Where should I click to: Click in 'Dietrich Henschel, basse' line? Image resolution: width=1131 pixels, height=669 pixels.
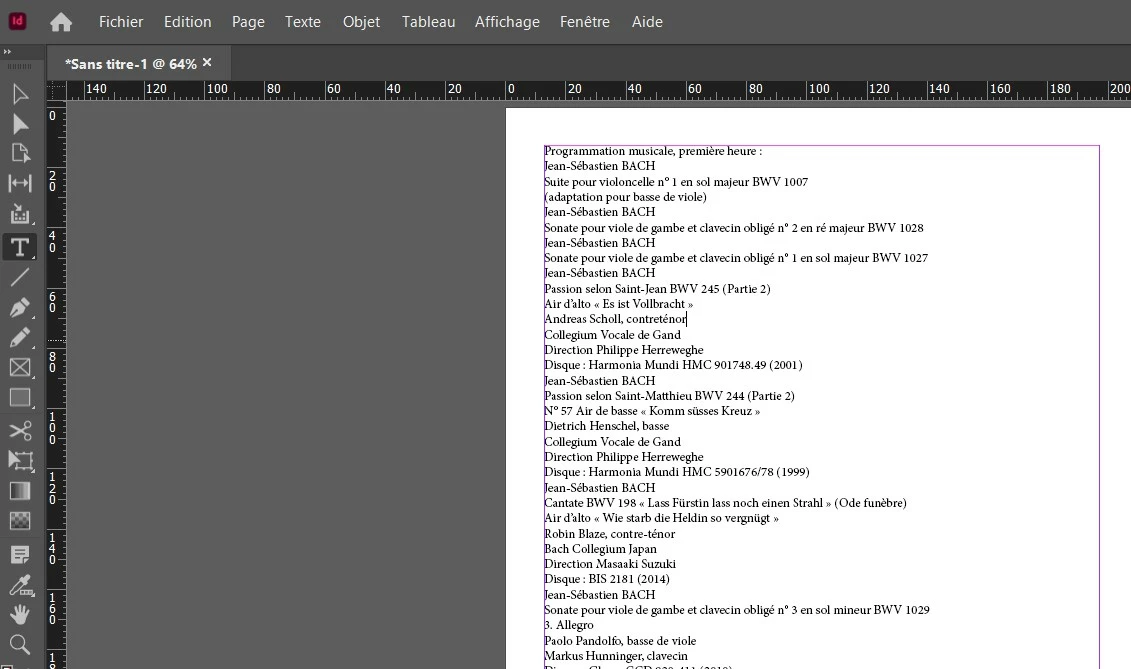(607, 426)
